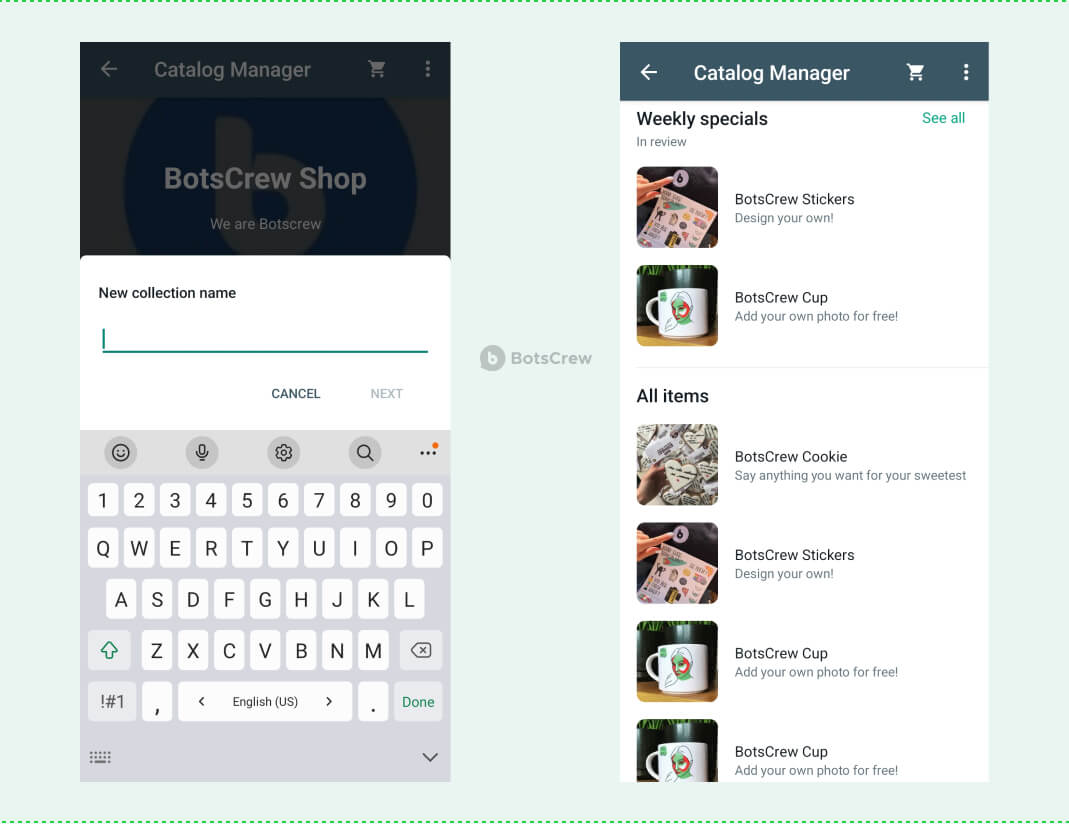1069x824 pixels.
Task: Tap the E key
Action: click(175, 548)
